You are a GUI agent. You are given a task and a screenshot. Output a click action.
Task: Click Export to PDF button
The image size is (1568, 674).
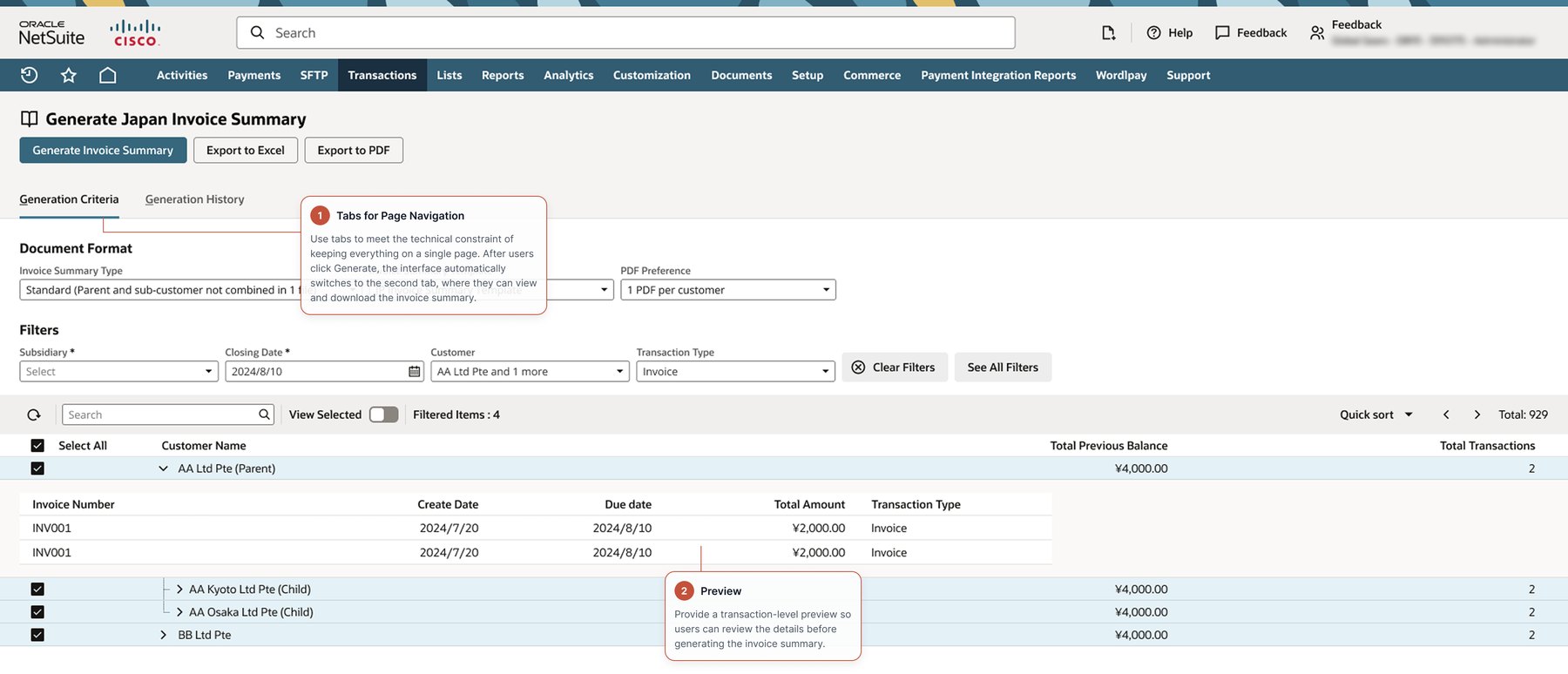point(354,150)
